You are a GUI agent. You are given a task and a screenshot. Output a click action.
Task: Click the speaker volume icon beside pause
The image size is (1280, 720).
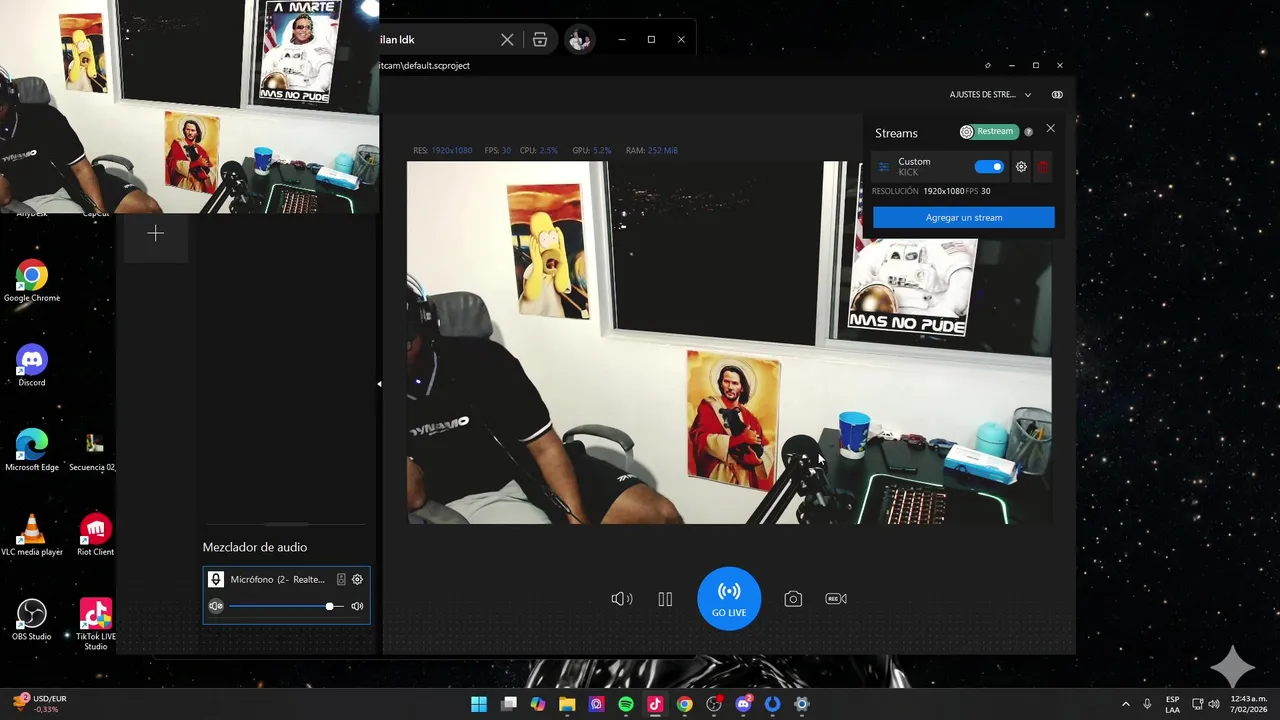pyautogui.click(x=622, y=599)
